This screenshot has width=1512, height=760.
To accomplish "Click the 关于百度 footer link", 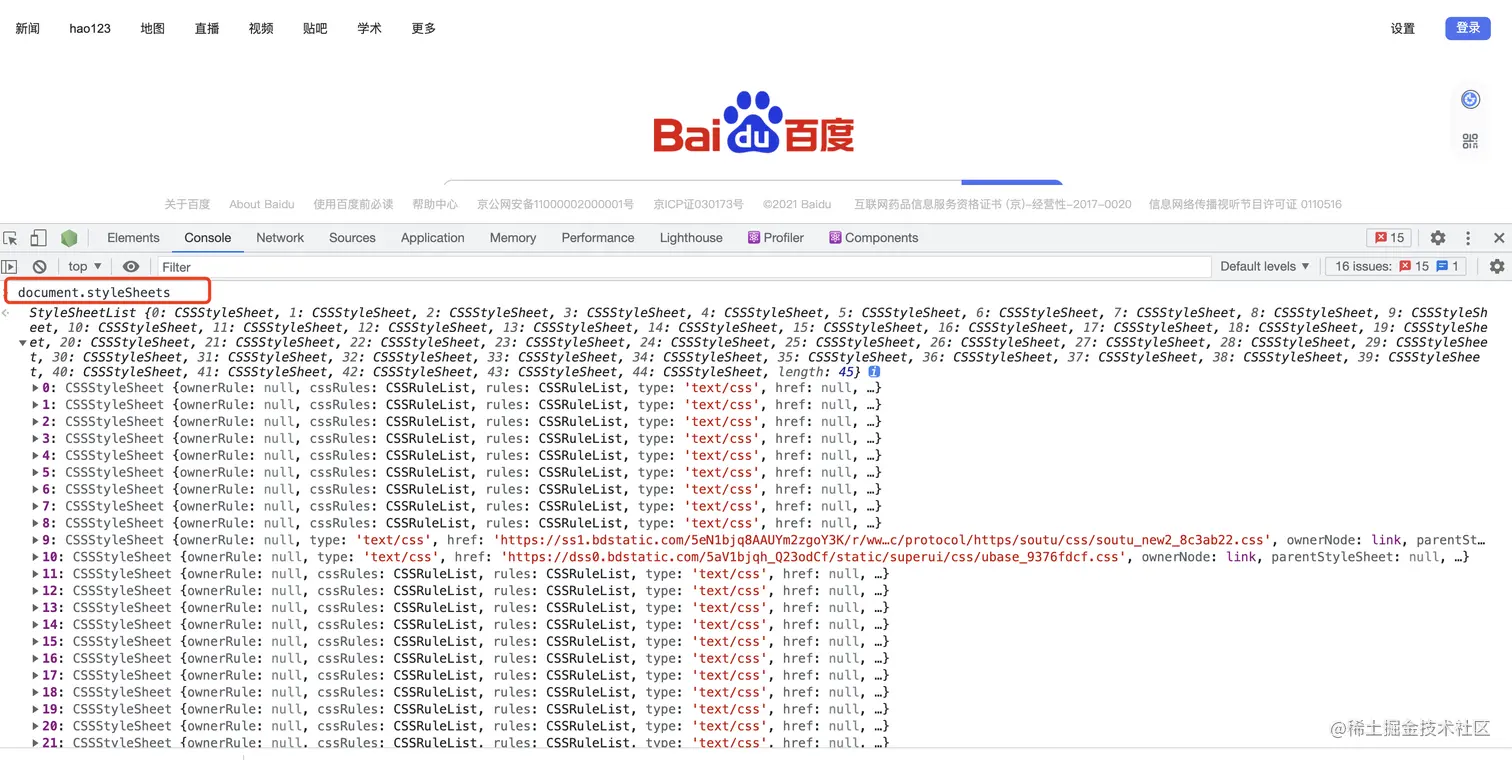I will pos(187,204).
